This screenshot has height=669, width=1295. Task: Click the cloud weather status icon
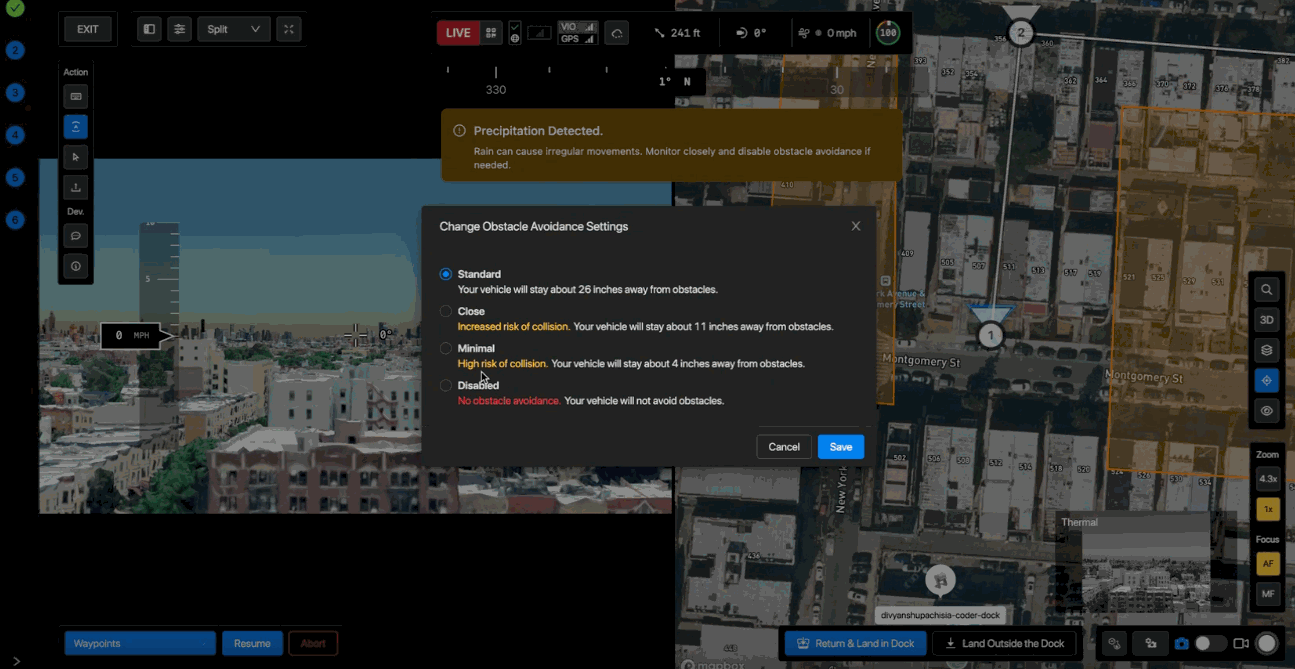point(617,33)
